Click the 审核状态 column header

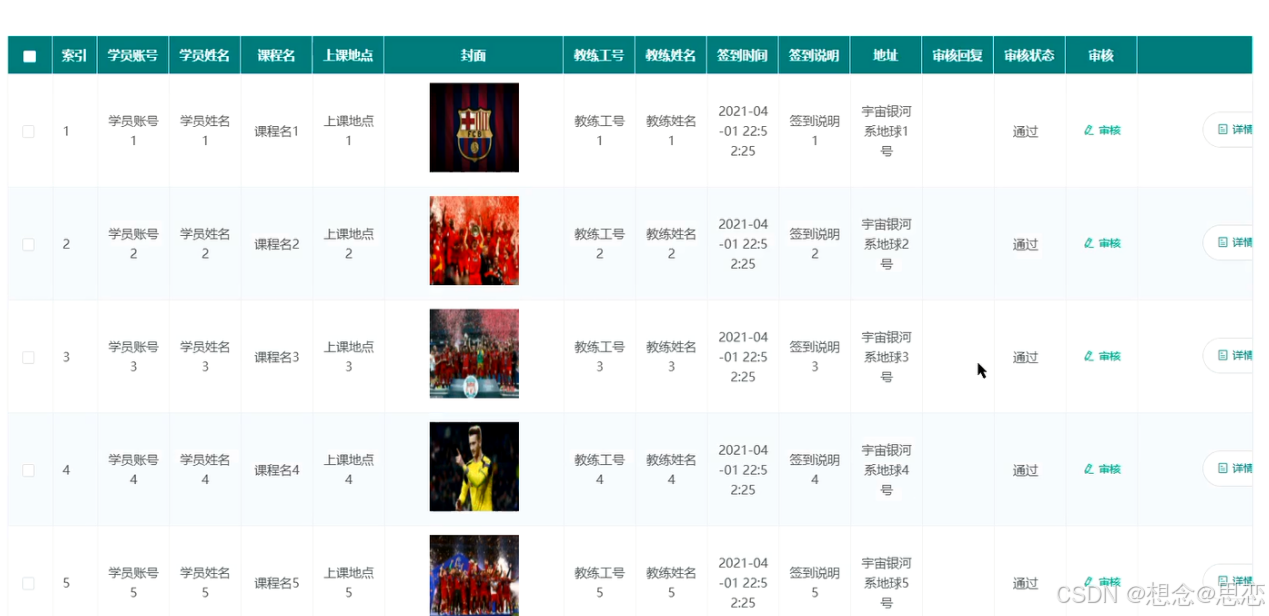(x=1029, y=56)
